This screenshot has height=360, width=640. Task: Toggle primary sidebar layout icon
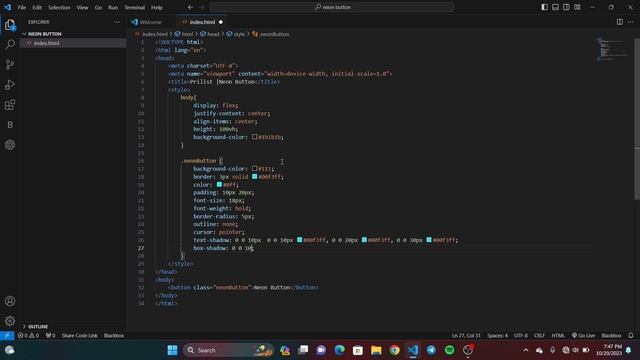(x=544, y=7)
